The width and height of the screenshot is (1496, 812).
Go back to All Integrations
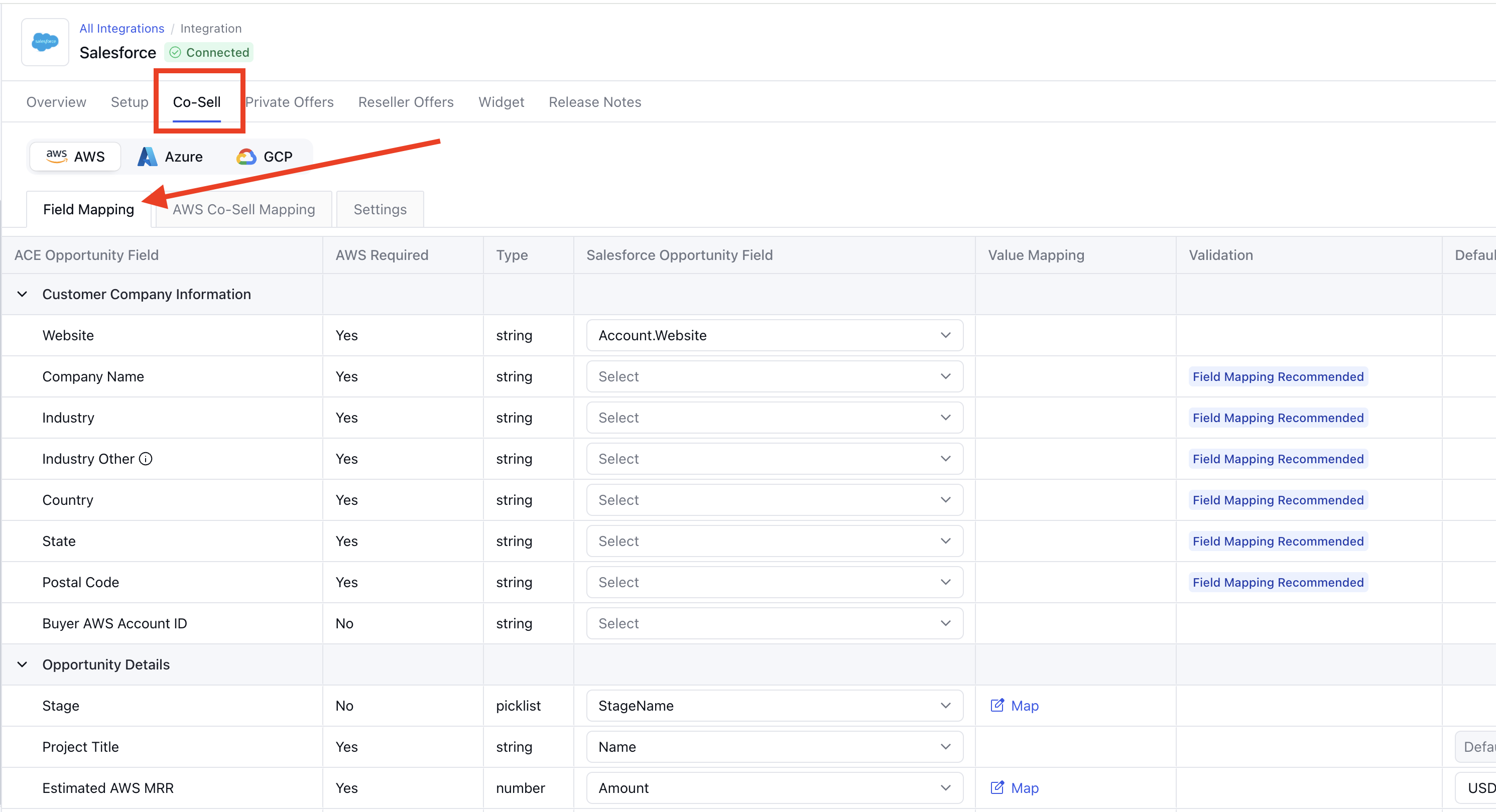(122, 29)
